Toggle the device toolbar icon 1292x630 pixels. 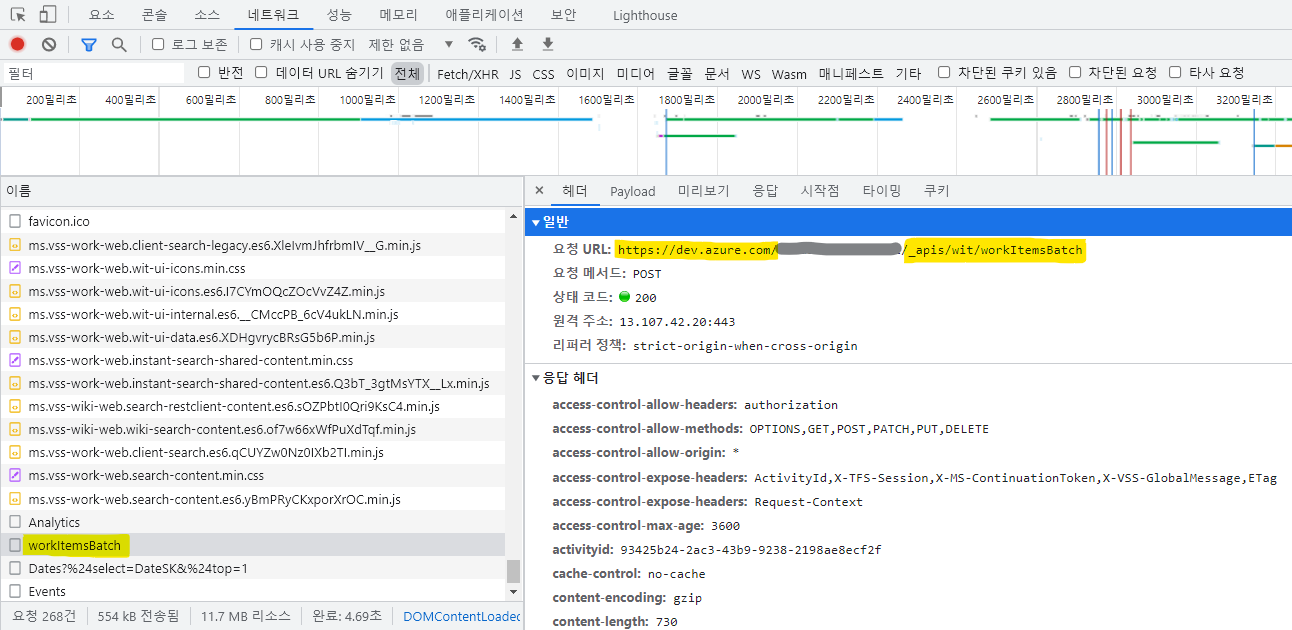click(48, 15)
